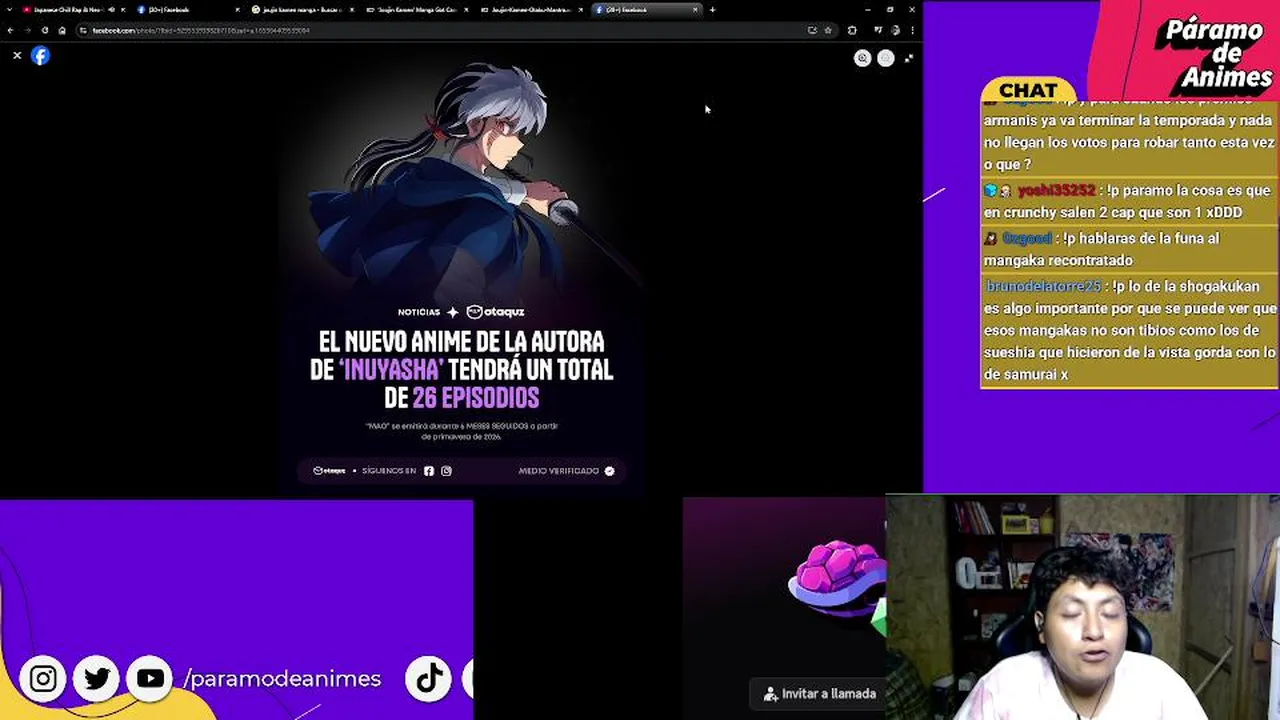The width and height of the screenshot is (1280, 720).
Task: Open the extensions puzzle icon
Action: click(x=852, y=30)
